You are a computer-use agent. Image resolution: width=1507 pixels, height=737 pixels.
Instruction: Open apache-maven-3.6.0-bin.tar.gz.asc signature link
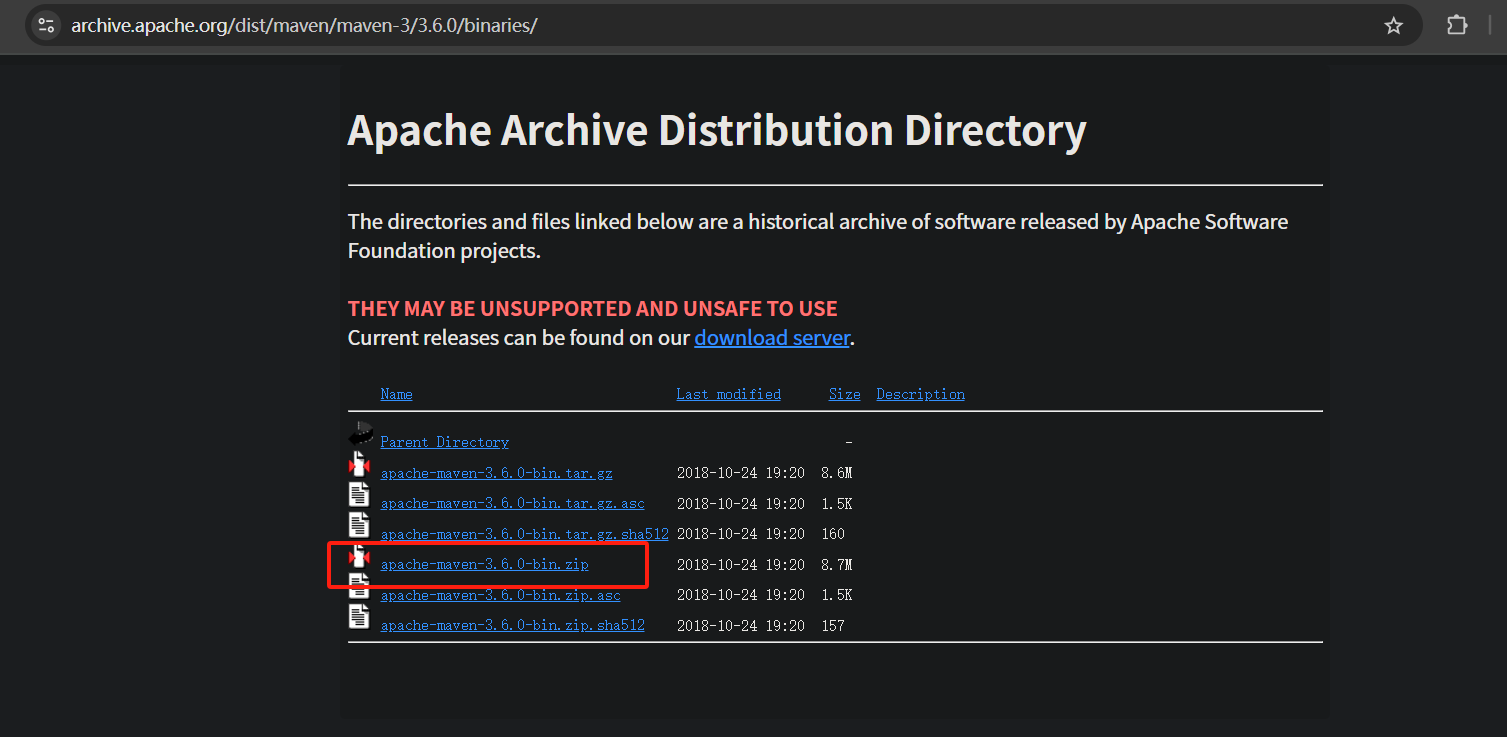(512, 504)
